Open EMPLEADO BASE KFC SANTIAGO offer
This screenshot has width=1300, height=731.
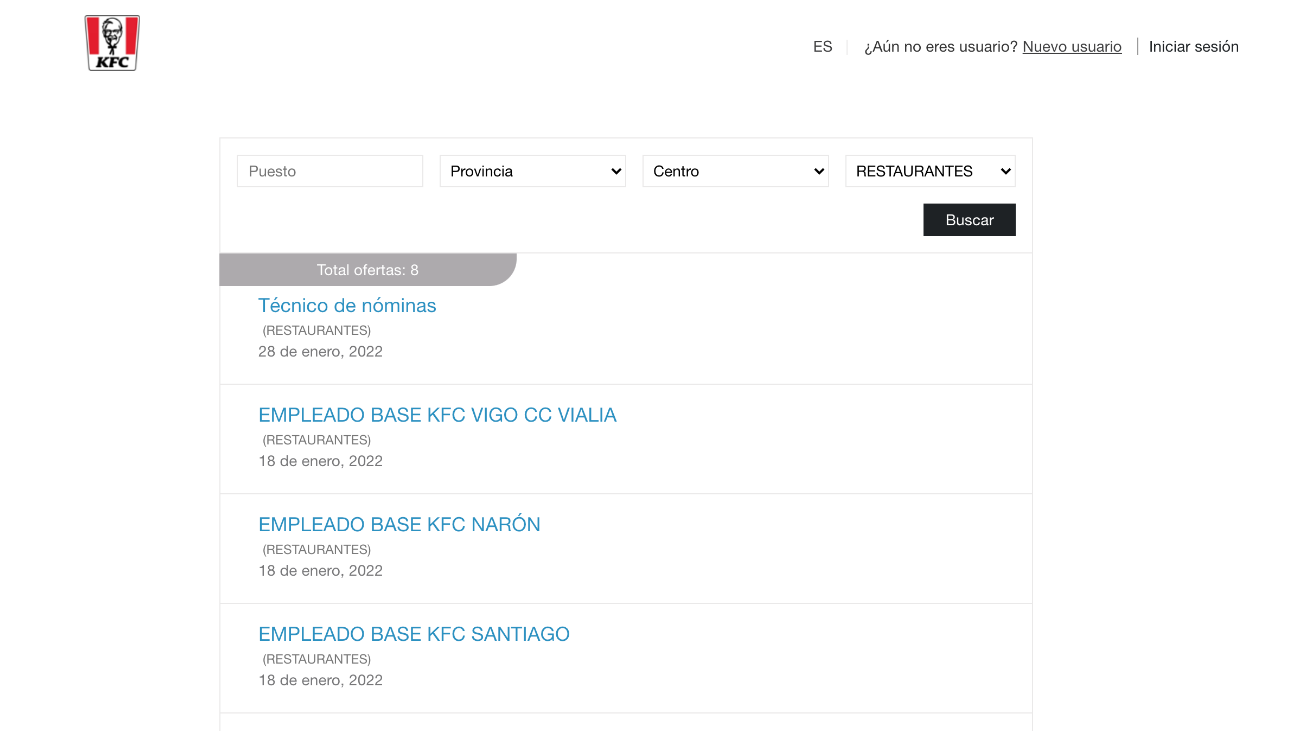click(x=414, y=634)
